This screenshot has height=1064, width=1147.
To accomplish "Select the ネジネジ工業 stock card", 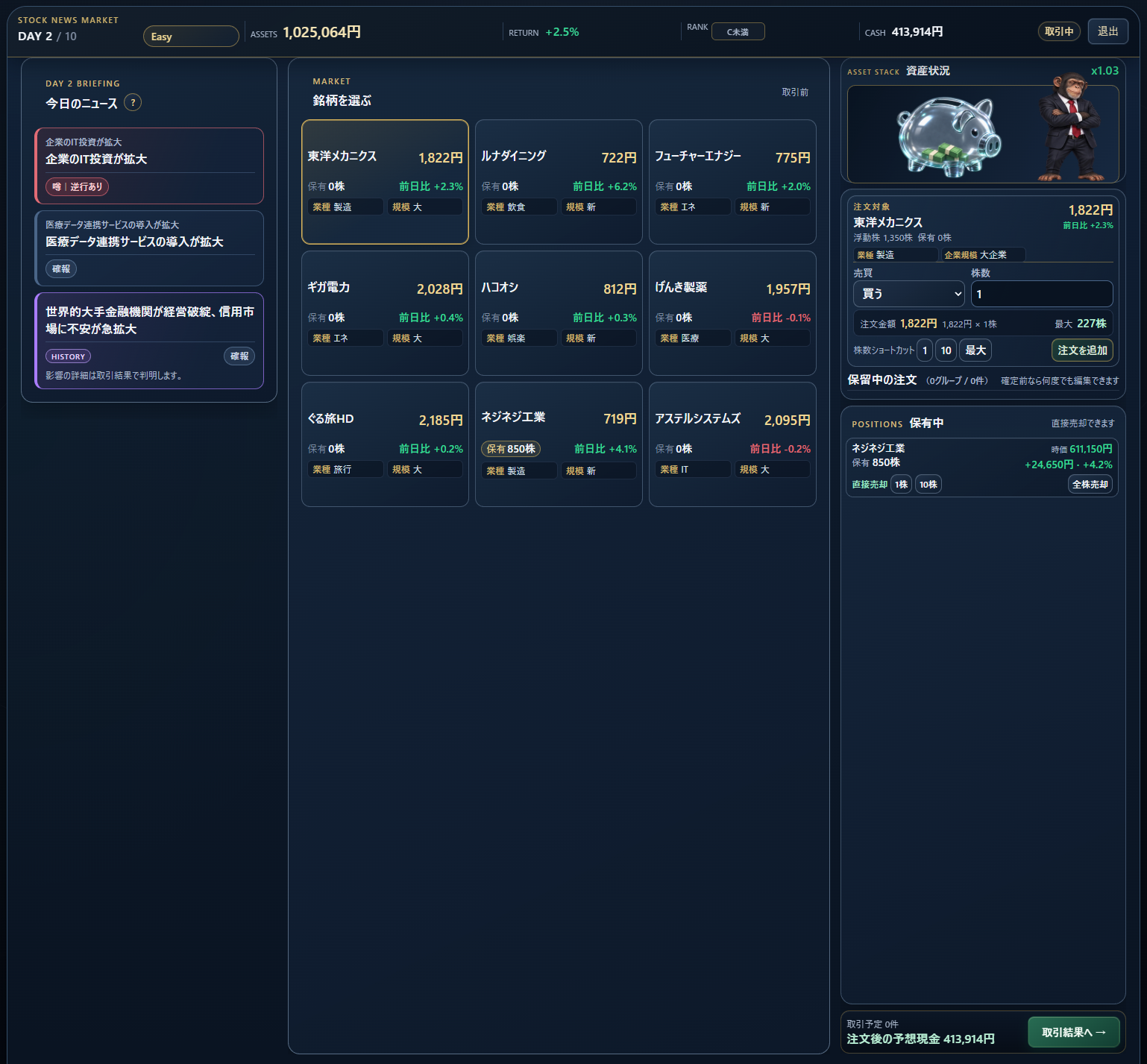I will (559, 444).
